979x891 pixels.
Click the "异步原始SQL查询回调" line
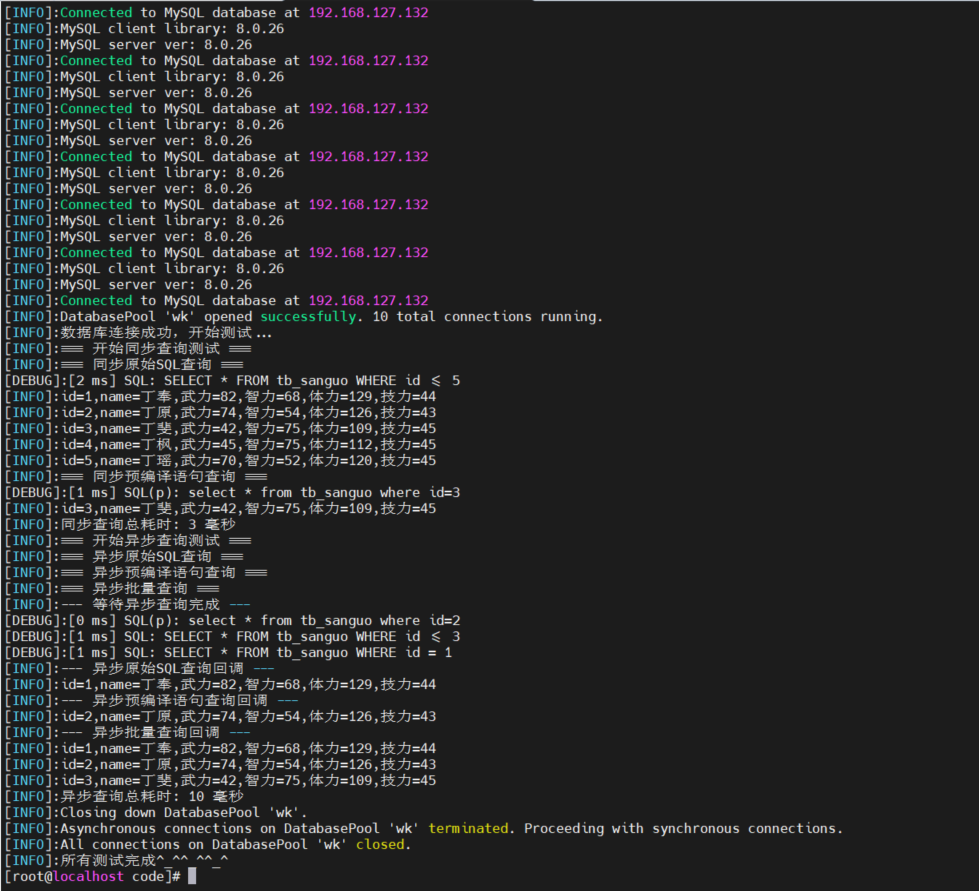click(x=140, y=669)
